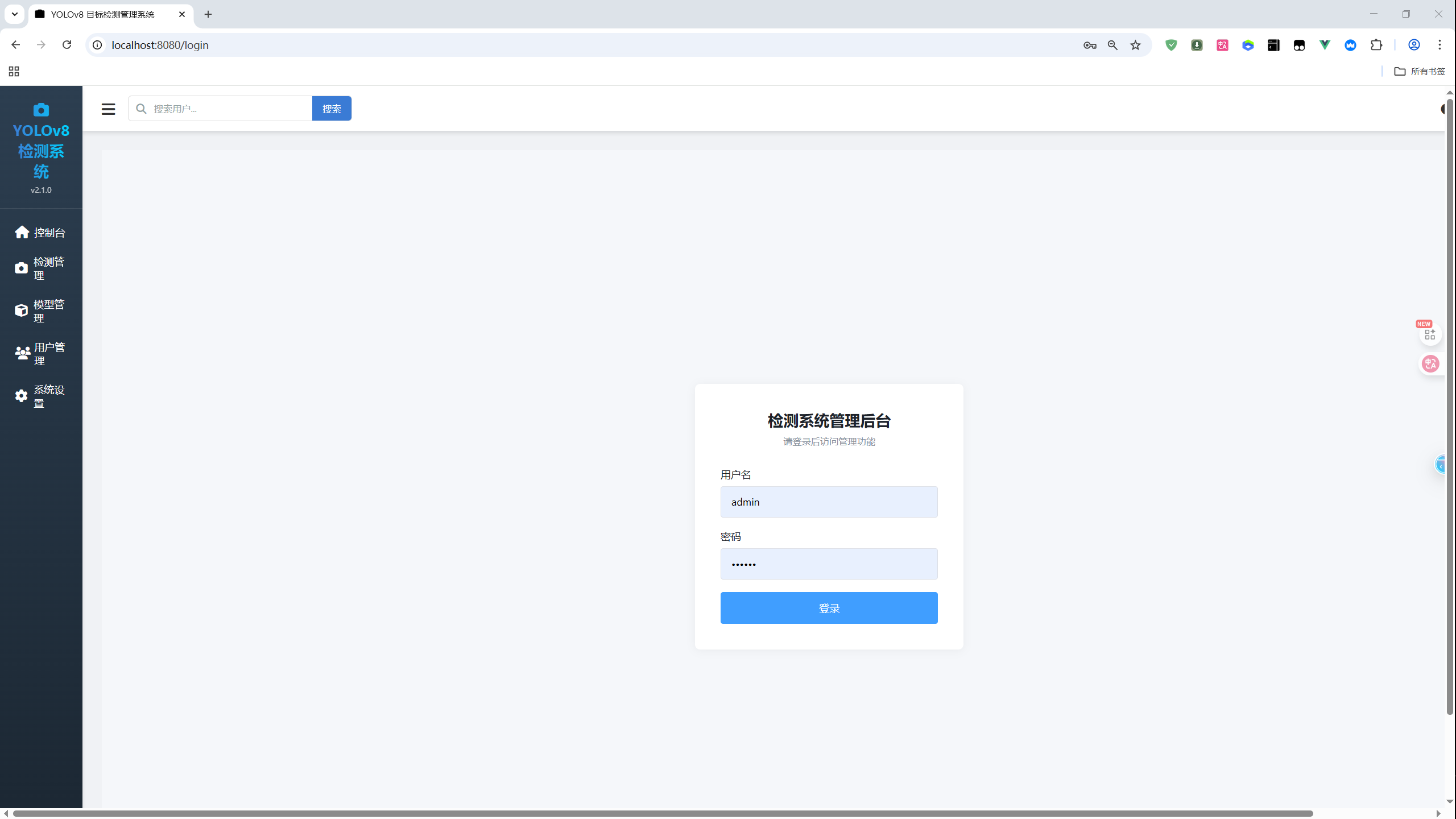Screen dimensions: 1456x819
Task: Open the 所有书签 bookmarks folder
Action: point(1420,71)
